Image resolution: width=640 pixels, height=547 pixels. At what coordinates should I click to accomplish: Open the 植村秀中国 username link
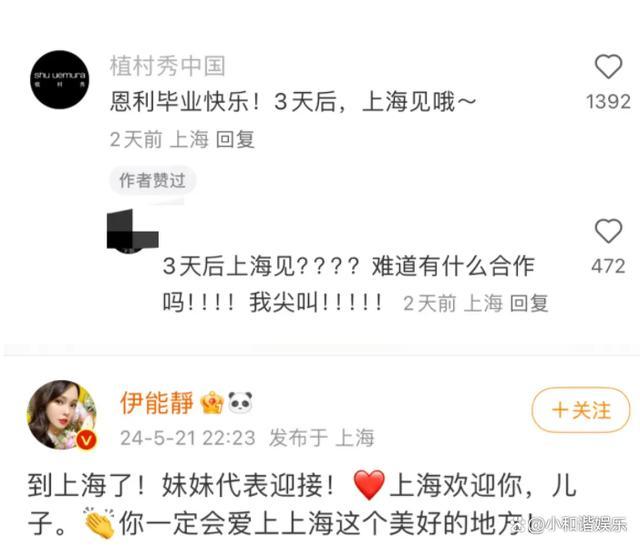click(167, 66)
